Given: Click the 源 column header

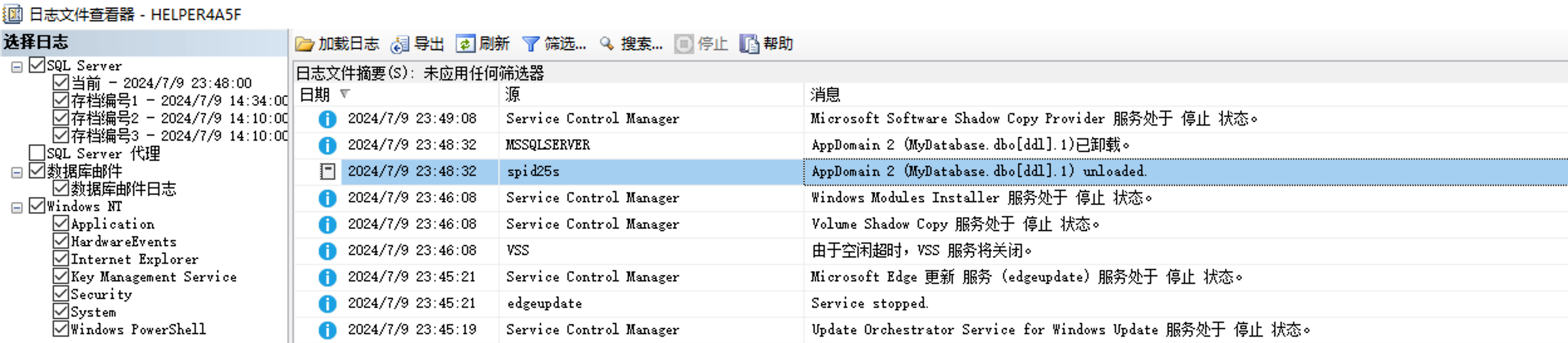Looking at the screenshot, I should [513, 95].
